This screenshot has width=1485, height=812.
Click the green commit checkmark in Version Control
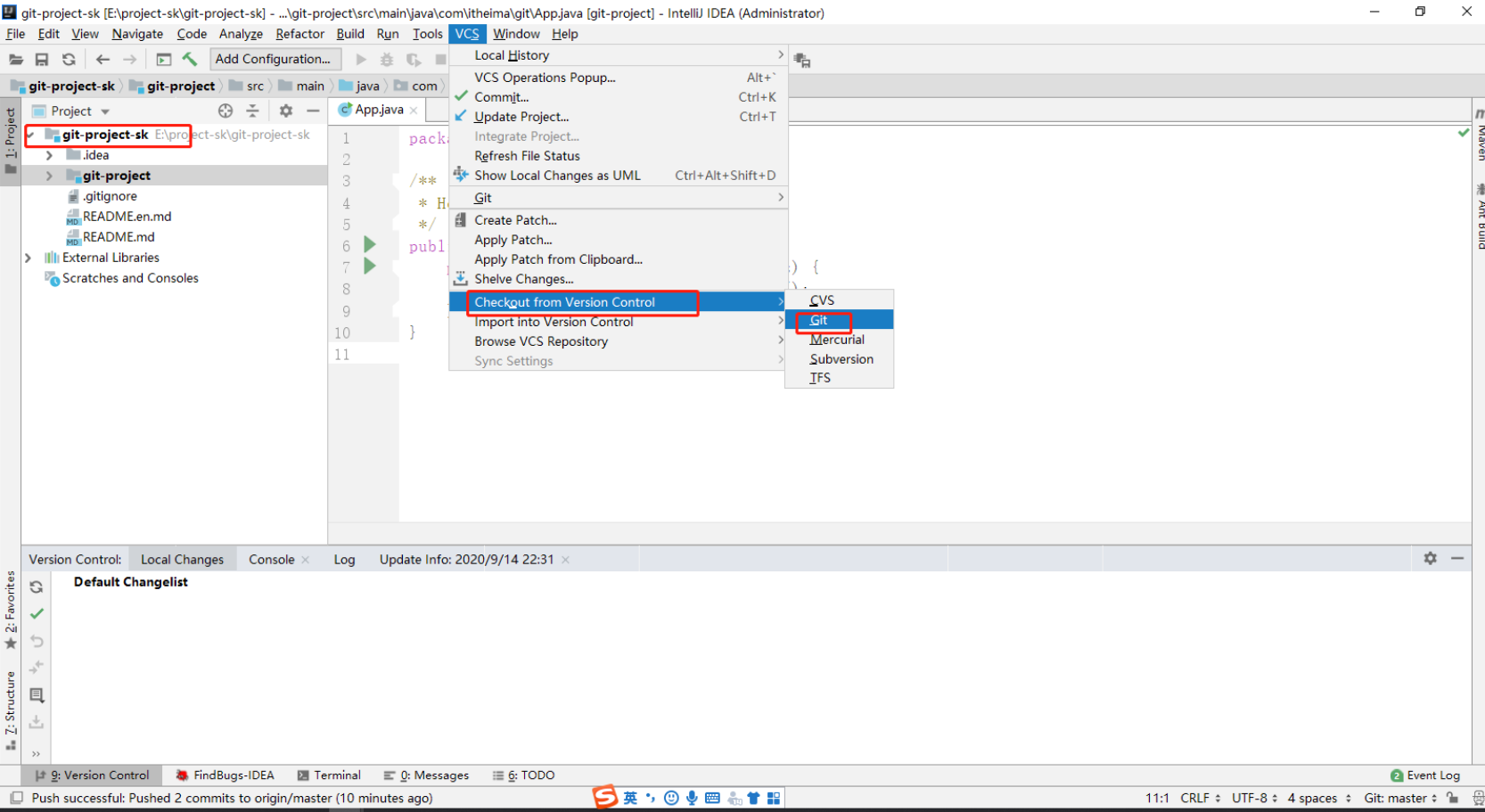[x=37, y=613]
